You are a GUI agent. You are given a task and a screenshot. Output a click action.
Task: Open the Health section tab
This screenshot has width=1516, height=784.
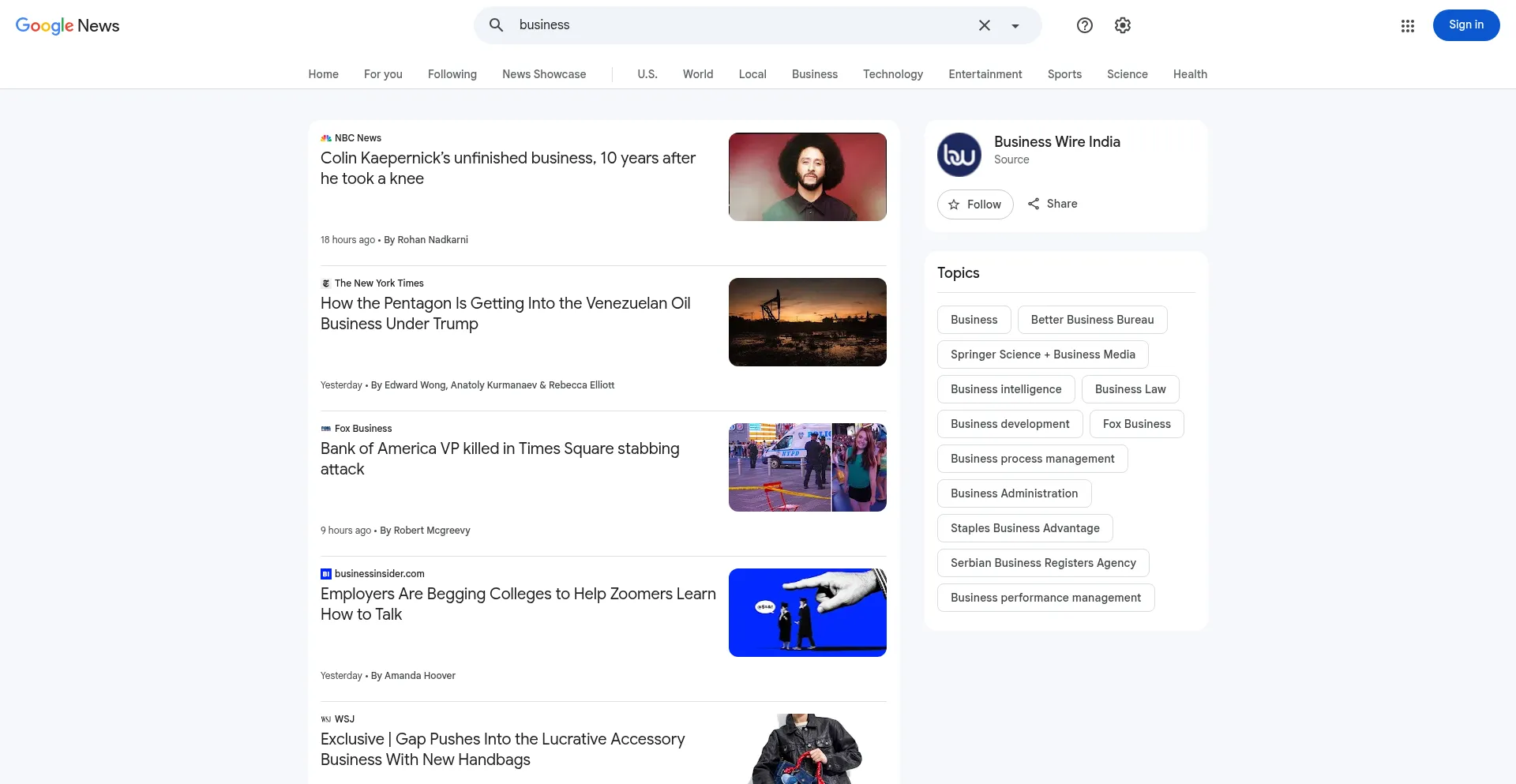[1190, 74]
